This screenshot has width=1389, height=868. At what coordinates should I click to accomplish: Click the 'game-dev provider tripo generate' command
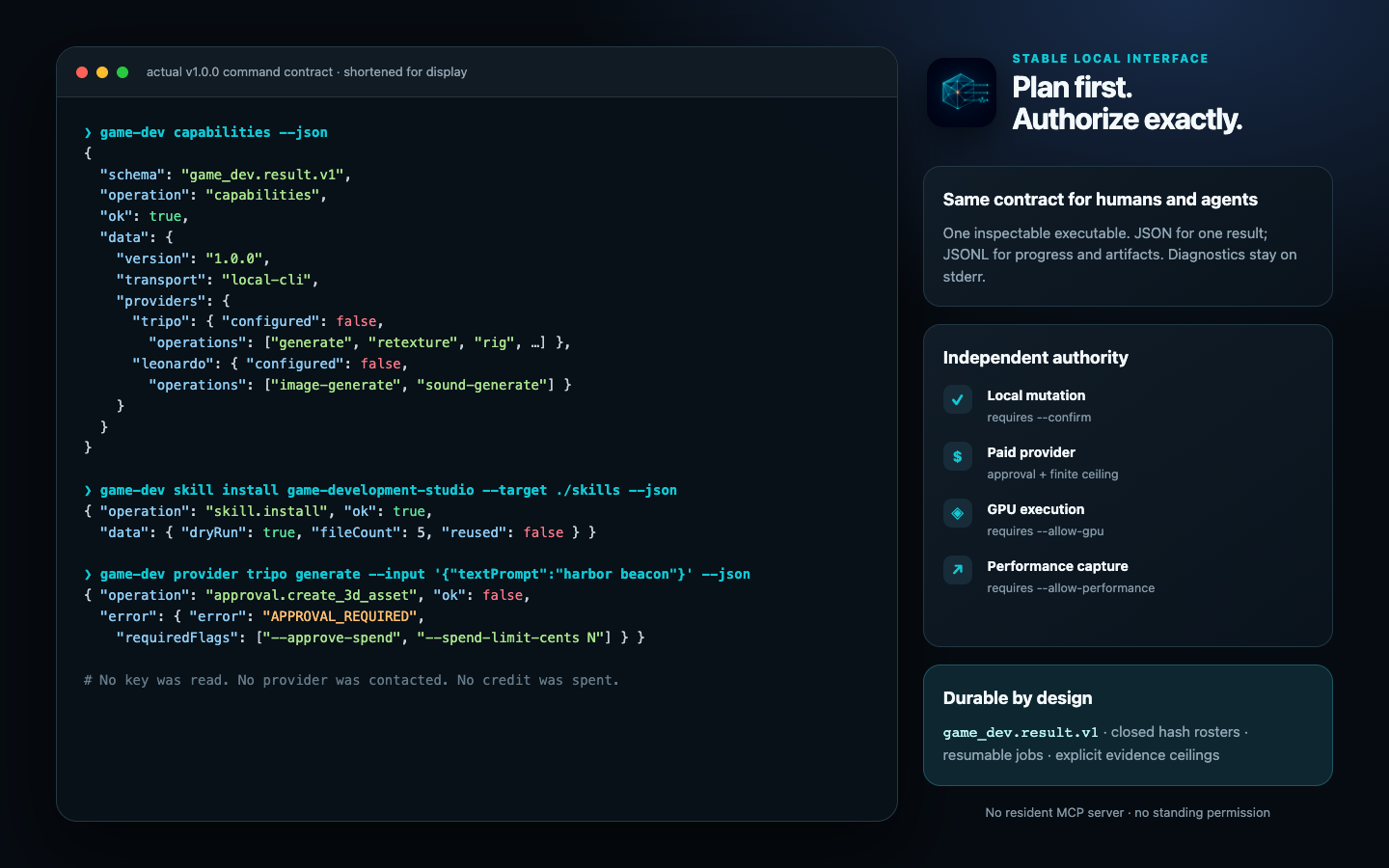pyautogui.click(x=418, y=574)
